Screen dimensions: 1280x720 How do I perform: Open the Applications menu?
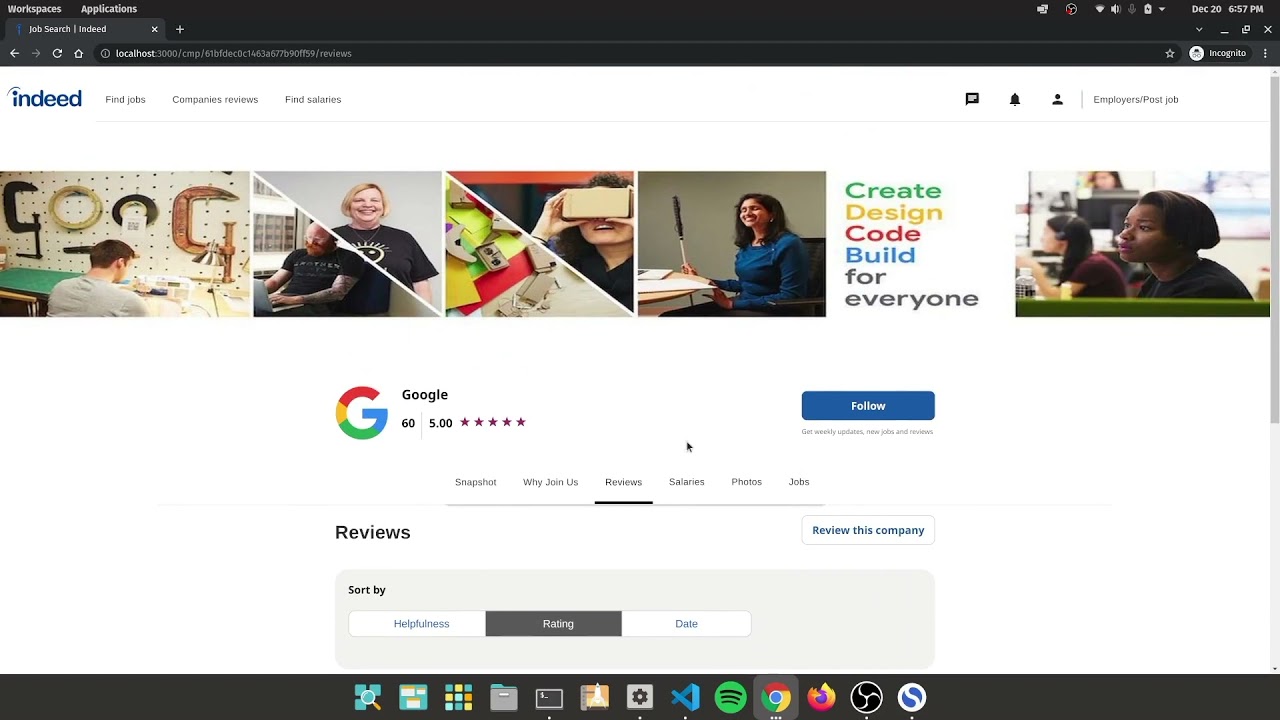[109, 9]
